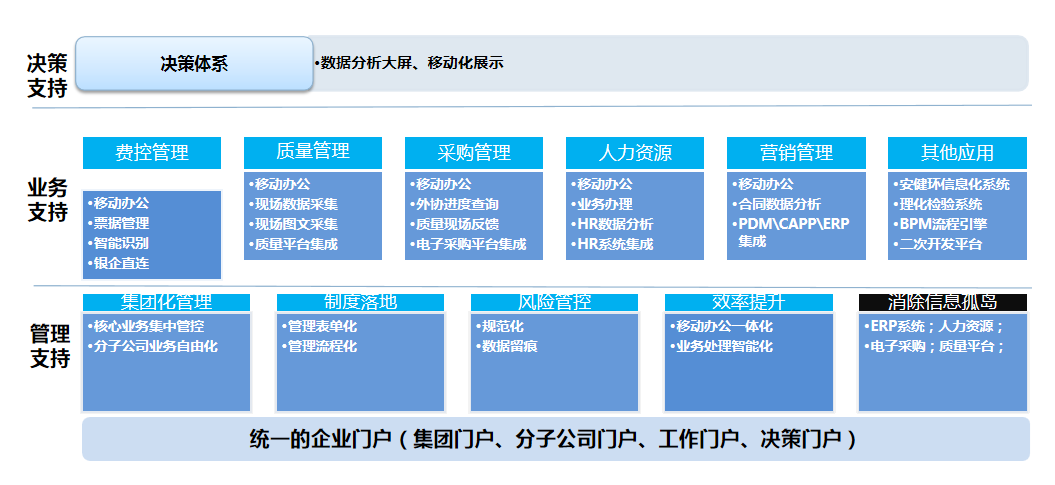Click 管理流程化 item
Viewport: 1055px width, 485px height.
[x=320, y=347]
